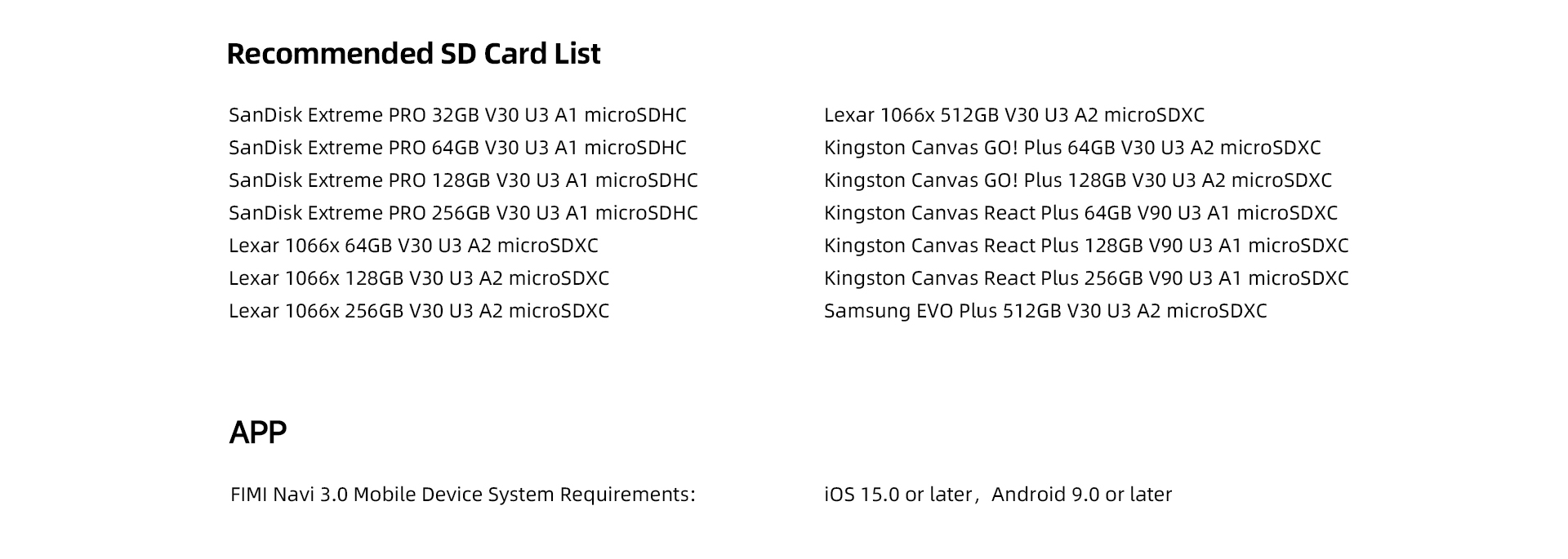Viewport: 1568px width, 559px height.
Task: Click Lexar 1066x 128GB card line
Action: (419, 278)
